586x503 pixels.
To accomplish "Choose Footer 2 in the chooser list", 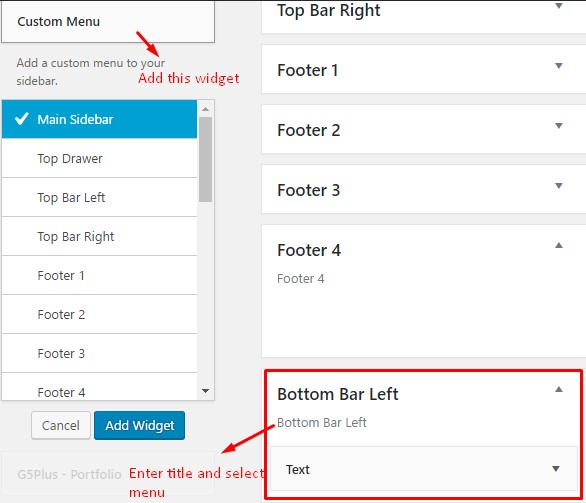I will pyautogui.click(x=99, y=315).
